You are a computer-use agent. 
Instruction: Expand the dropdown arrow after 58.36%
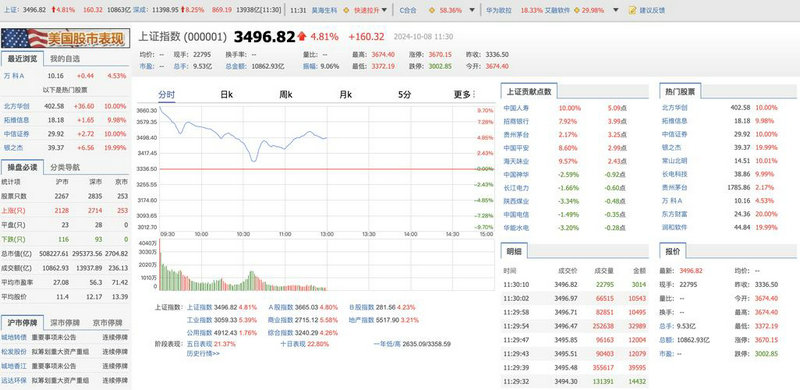(472, 10)
